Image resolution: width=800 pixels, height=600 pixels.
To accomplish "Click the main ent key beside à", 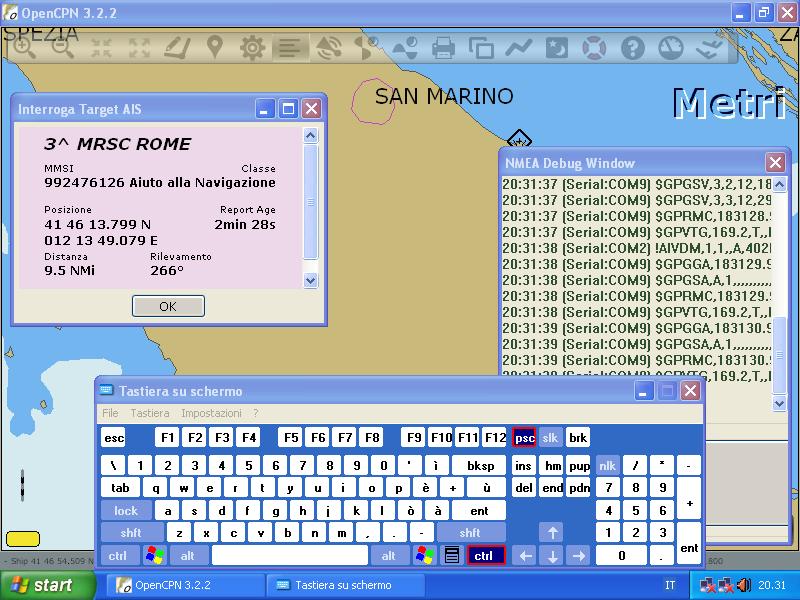I will pos(479,510).
